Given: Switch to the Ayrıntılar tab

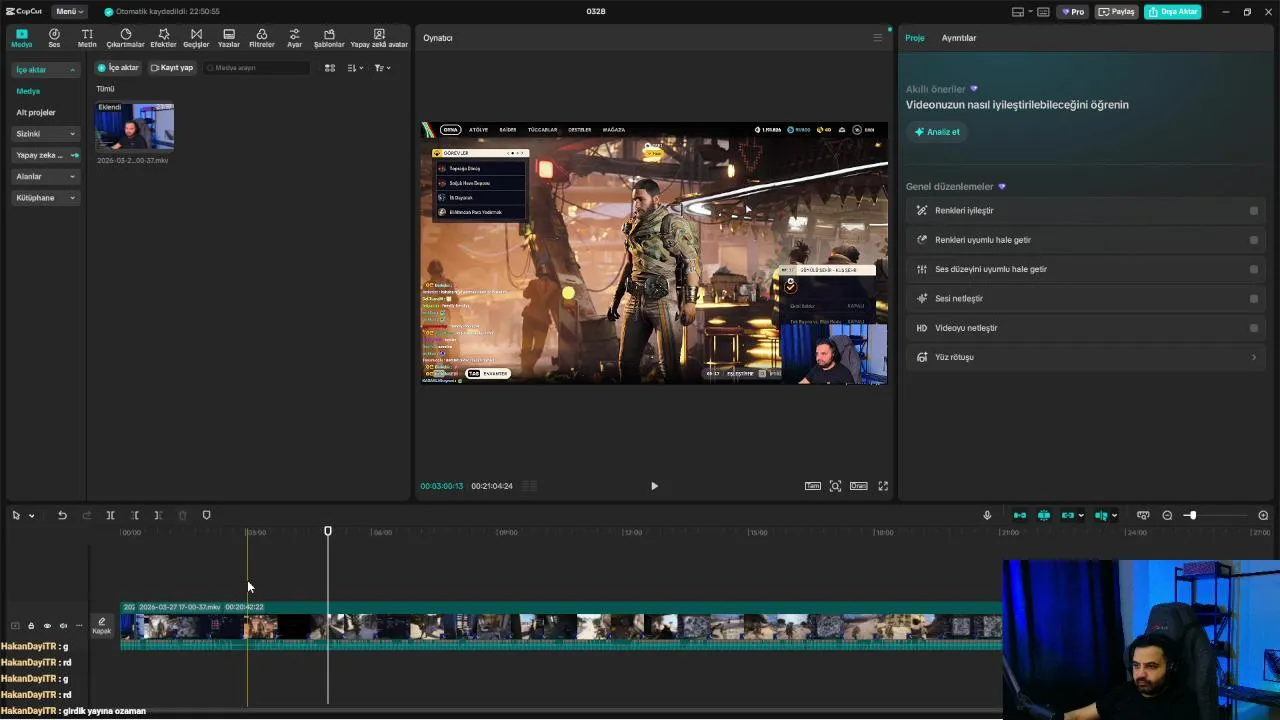Looking at the screenshot, I should (x=958, y=38).
